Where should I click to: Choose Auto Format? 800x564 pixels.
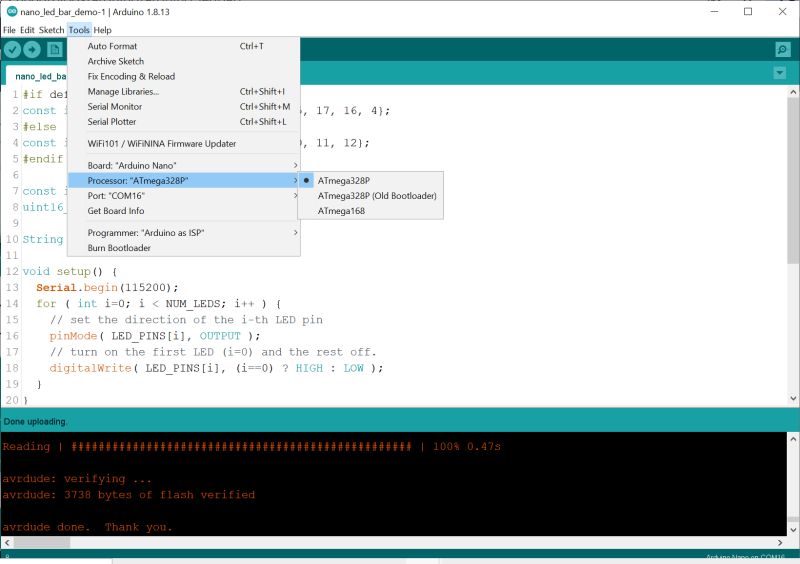[184, 46]
